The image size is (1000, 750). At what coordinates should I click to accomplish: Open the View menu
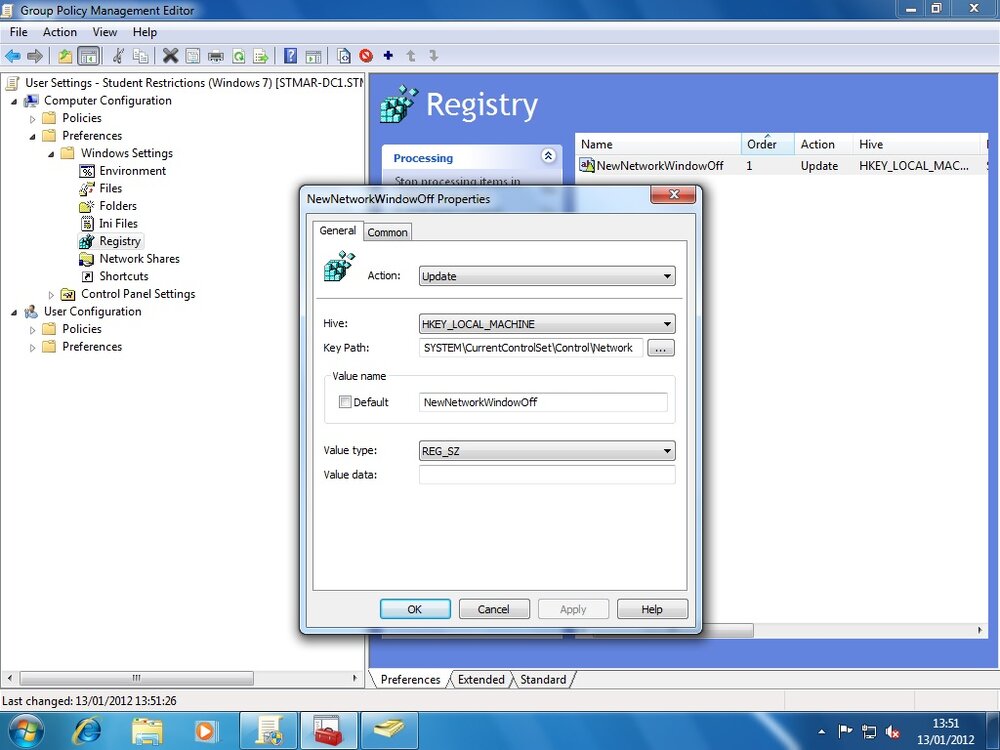pos(105,32)
